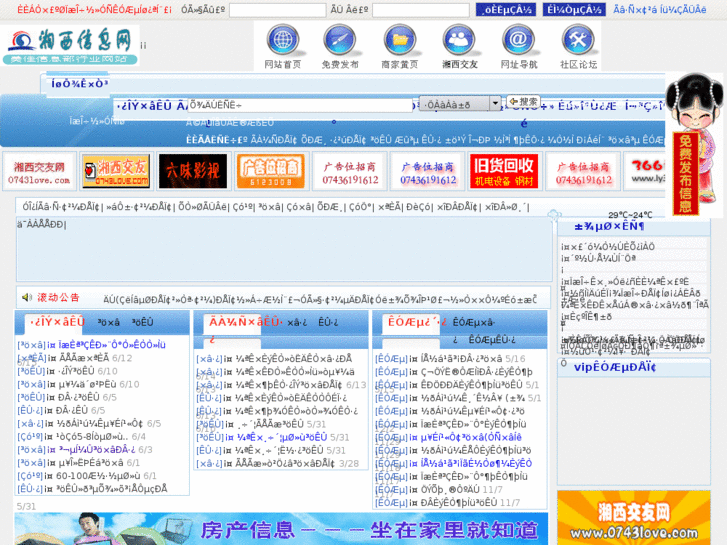Open the 网址导航 @ icon
The width and height of the screenshot is (727, 545).
point(518,40)
